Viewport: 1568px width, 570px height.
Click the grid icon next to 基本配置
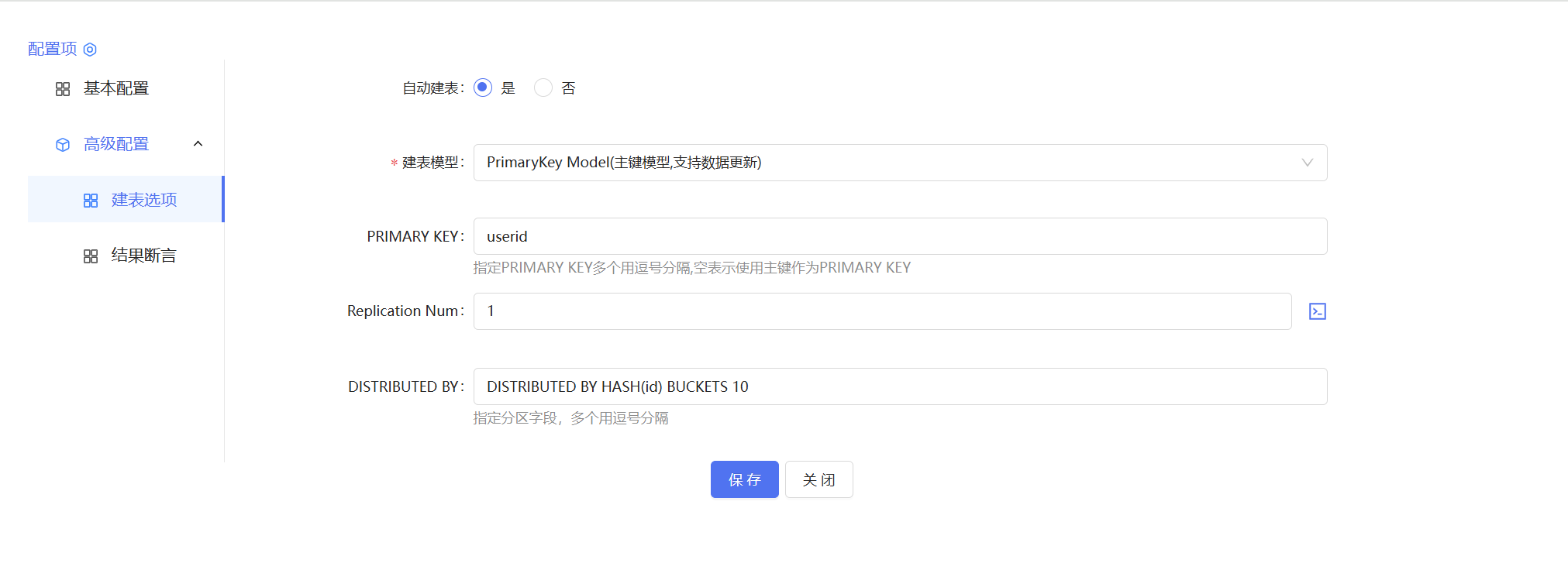pos(63,89)
